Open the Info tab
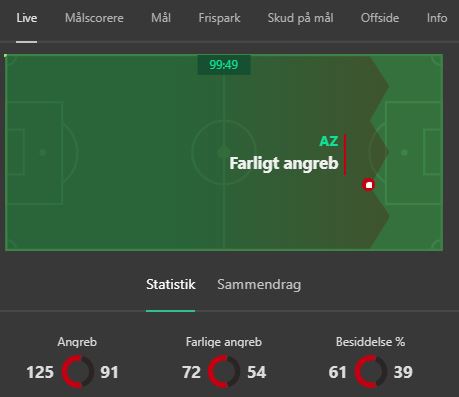Image resolution: width=459 pixels, height=397 pixels. tap(437, 18)
